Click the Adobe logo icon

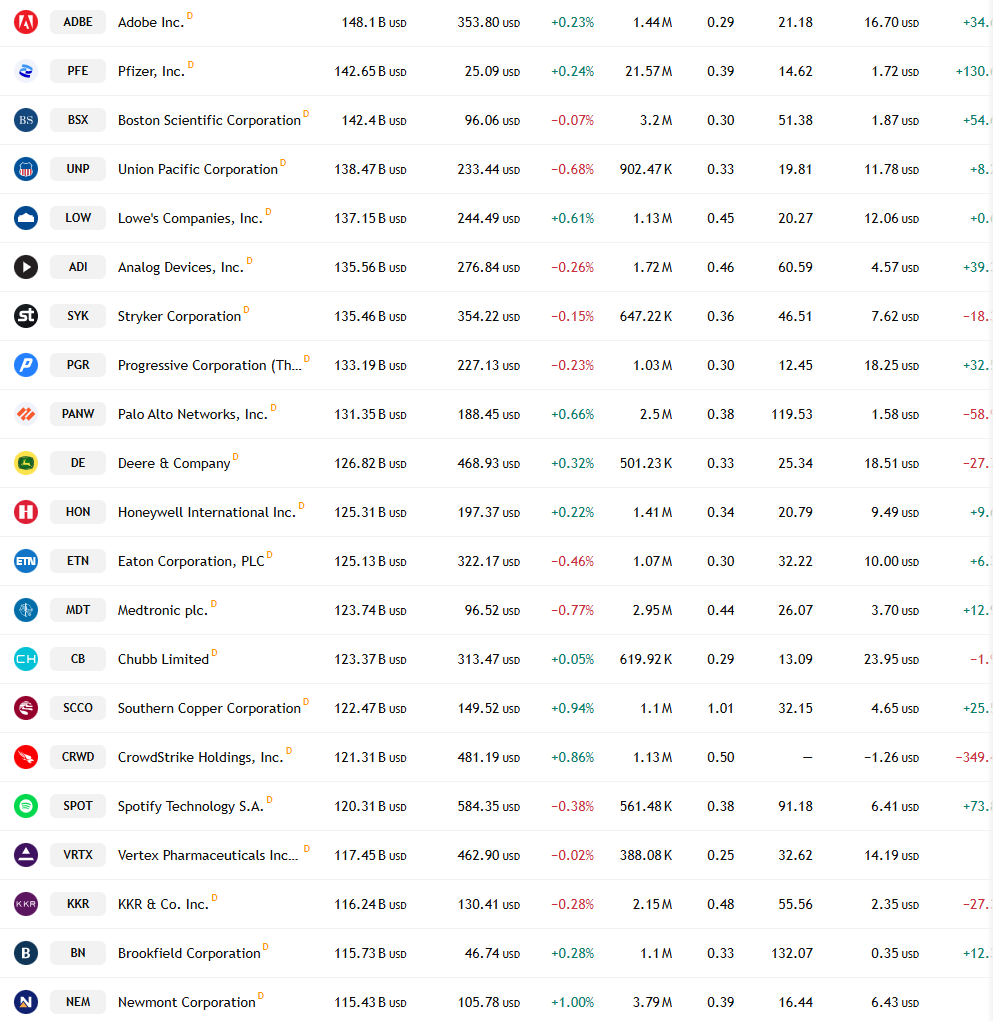point(26,22)
